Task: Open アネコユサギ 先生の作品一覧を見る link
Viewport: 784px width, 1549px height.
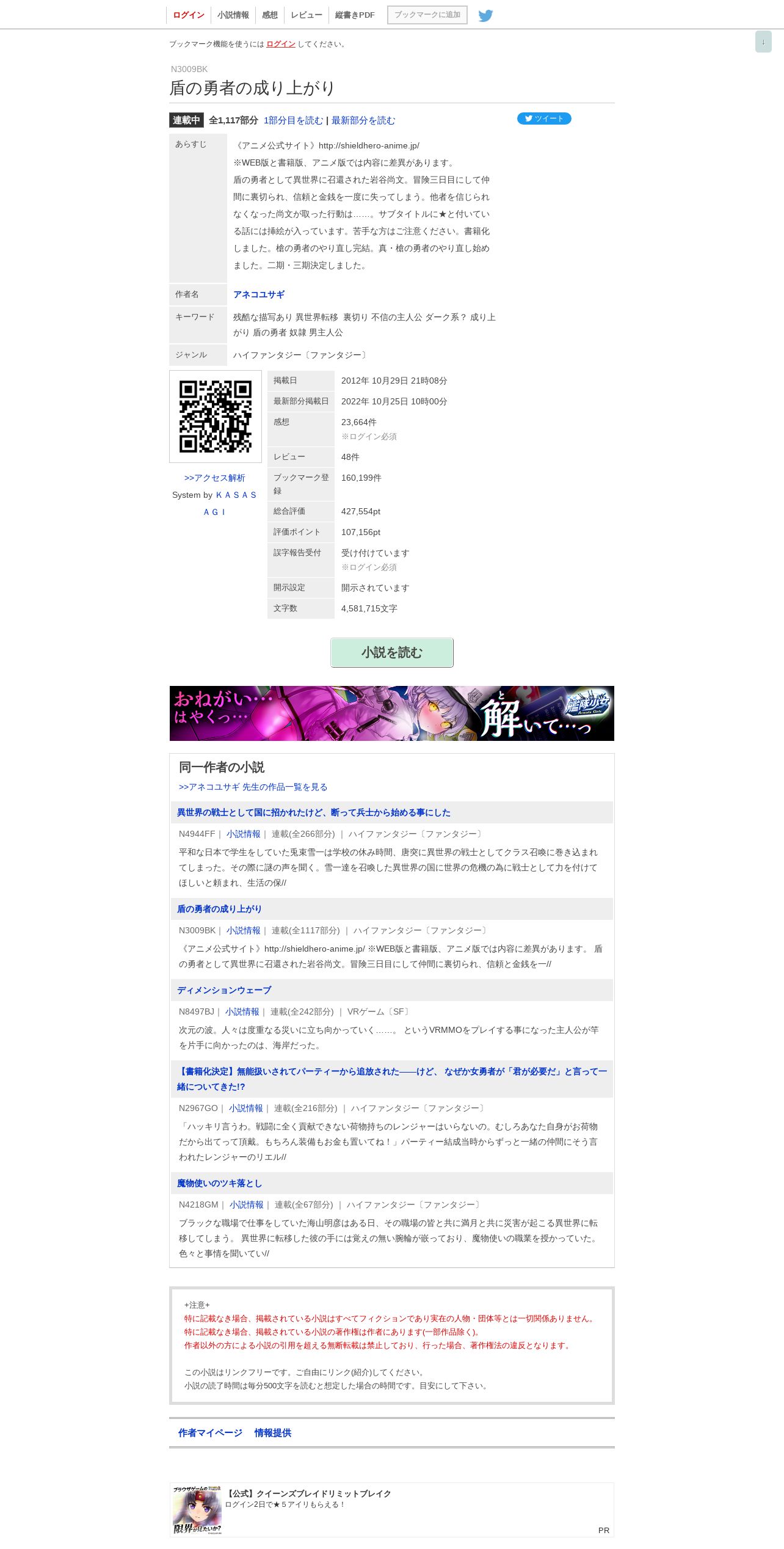Action: [x=253, y=787]
